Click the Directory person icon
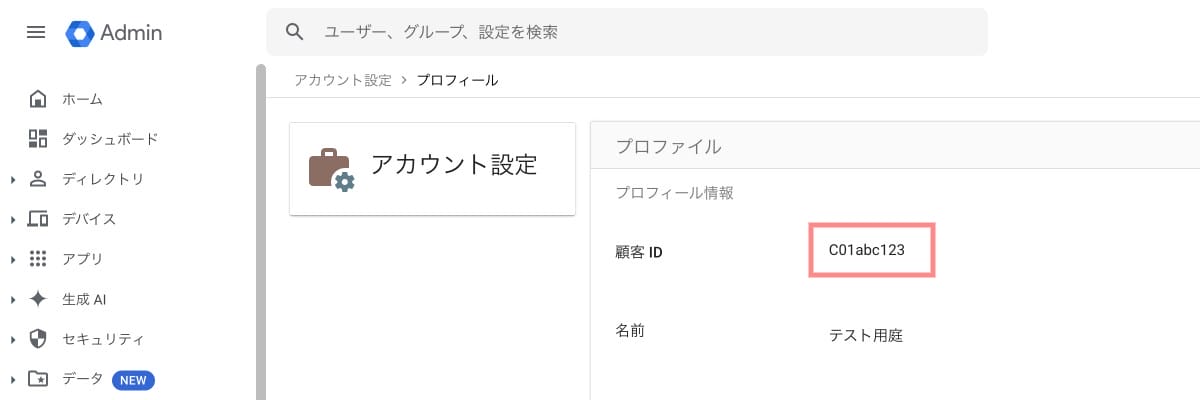Image resolution: width=1200 pixels, height=400 pixels. click(x=38, y=179)
